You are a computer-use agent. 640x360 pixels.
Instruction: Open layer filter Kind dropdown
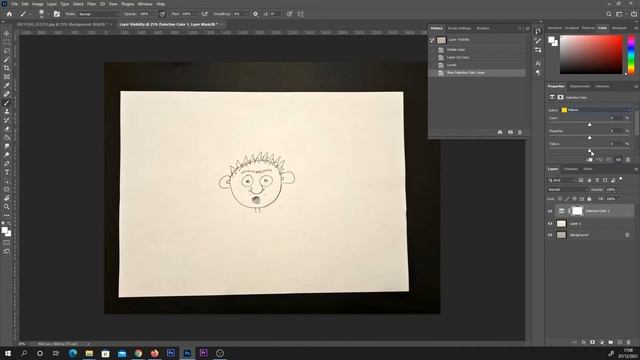coord(561,180)
